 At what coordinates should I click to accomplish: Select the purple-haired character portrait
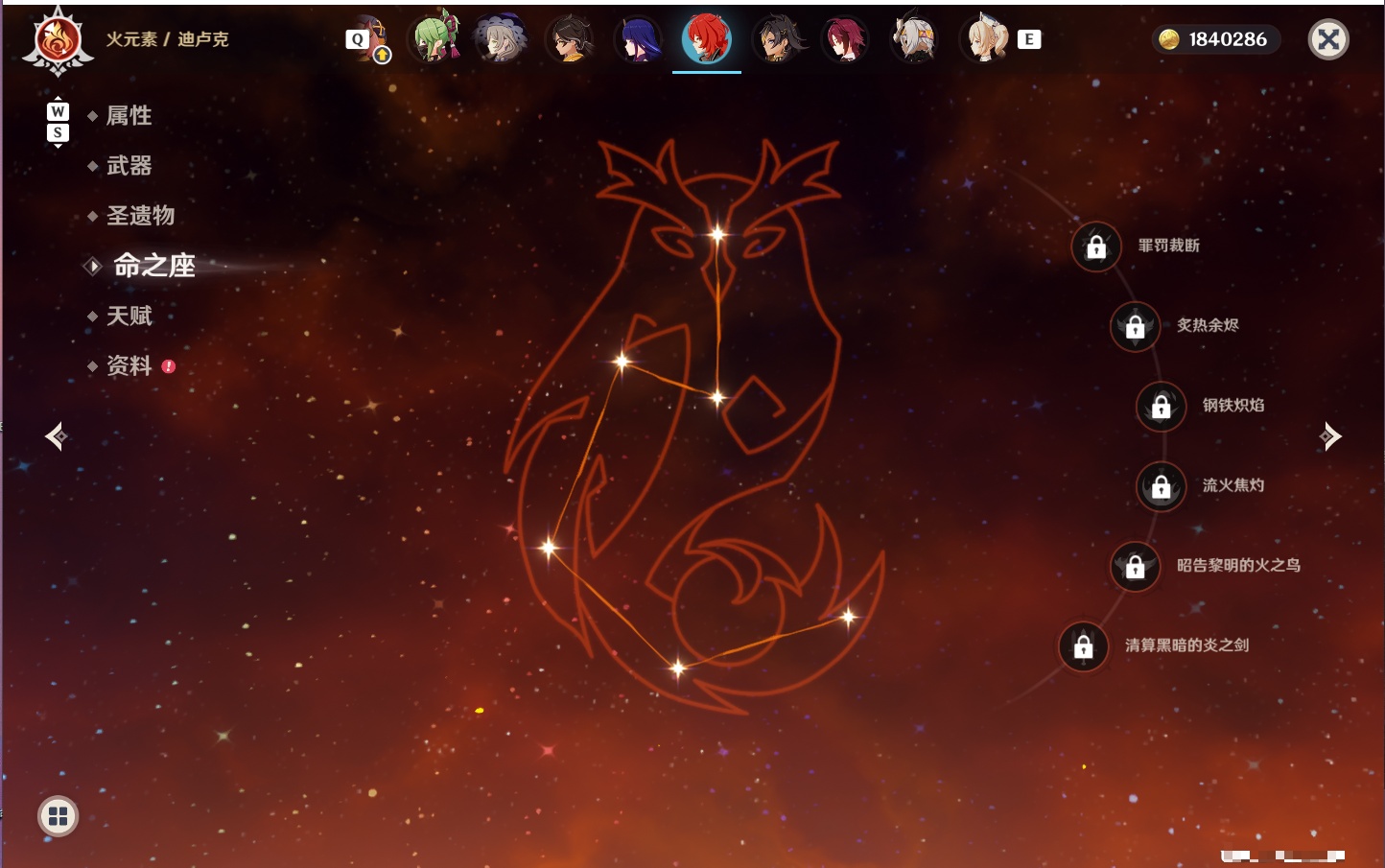638,39
